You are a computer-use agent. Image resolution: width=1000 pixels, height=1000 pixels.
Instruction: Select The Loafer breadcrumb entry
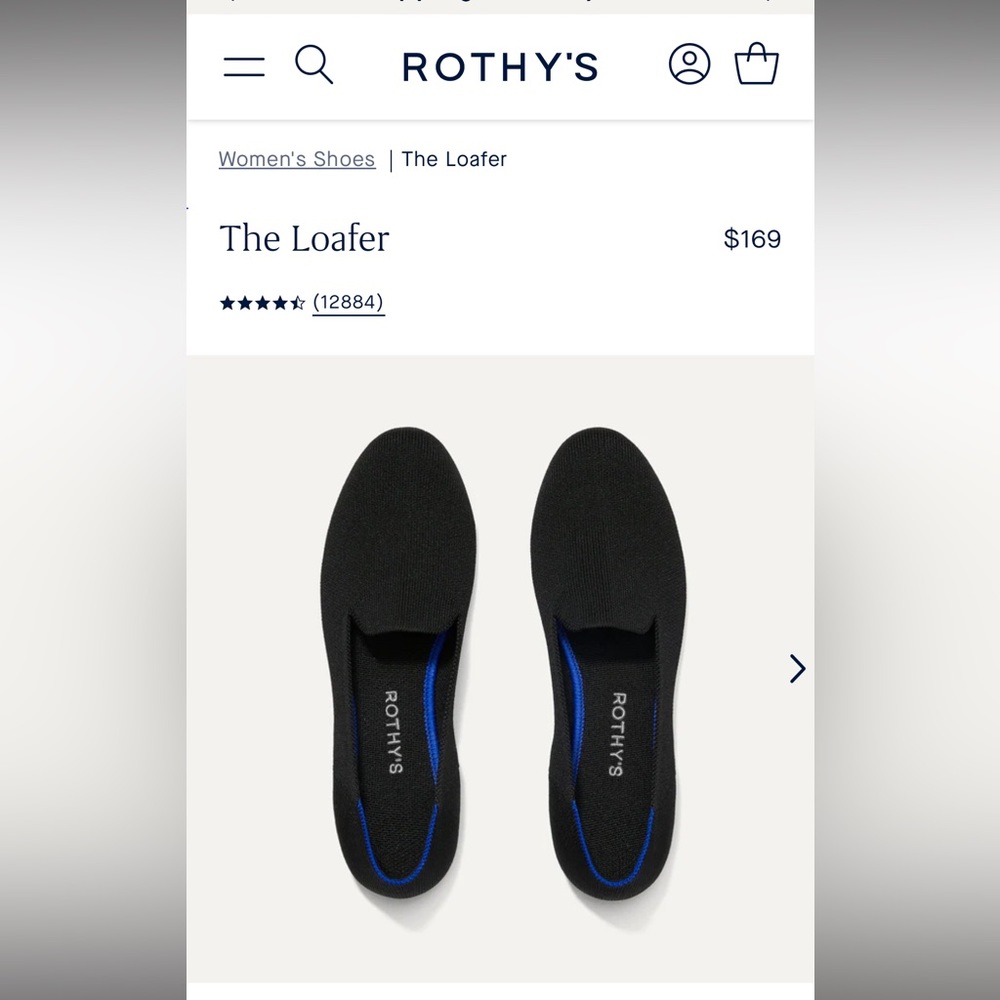[x=453, y=159]
